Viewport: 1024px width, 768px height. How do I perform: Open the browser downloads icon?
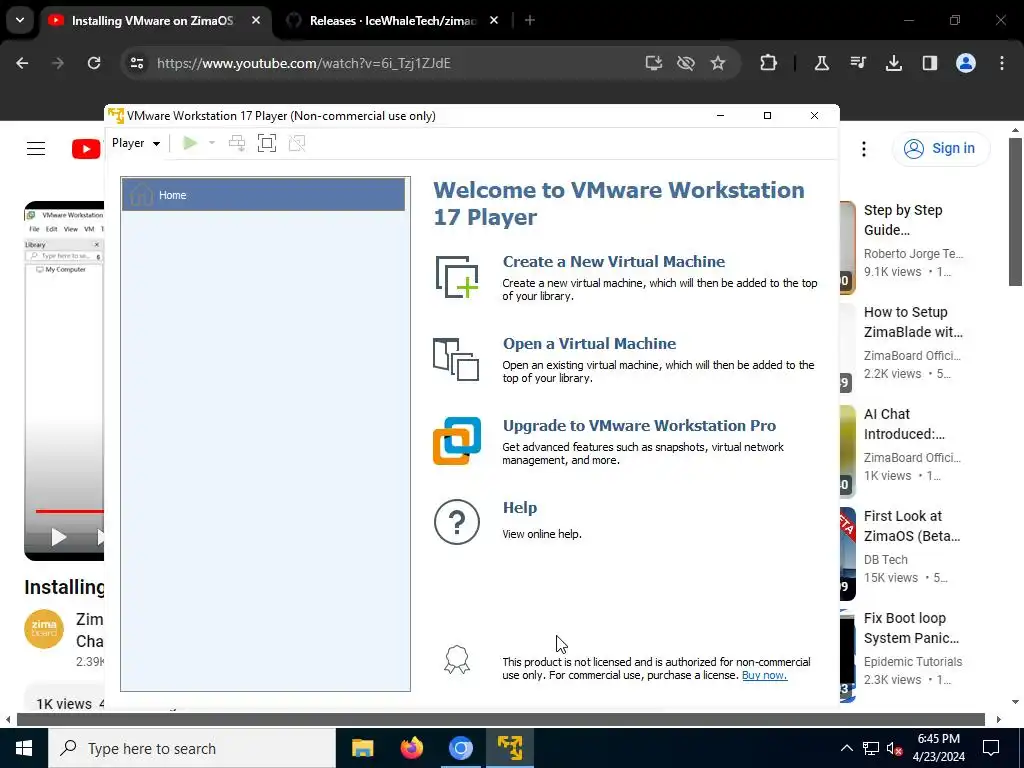click(x=894, y=63)
